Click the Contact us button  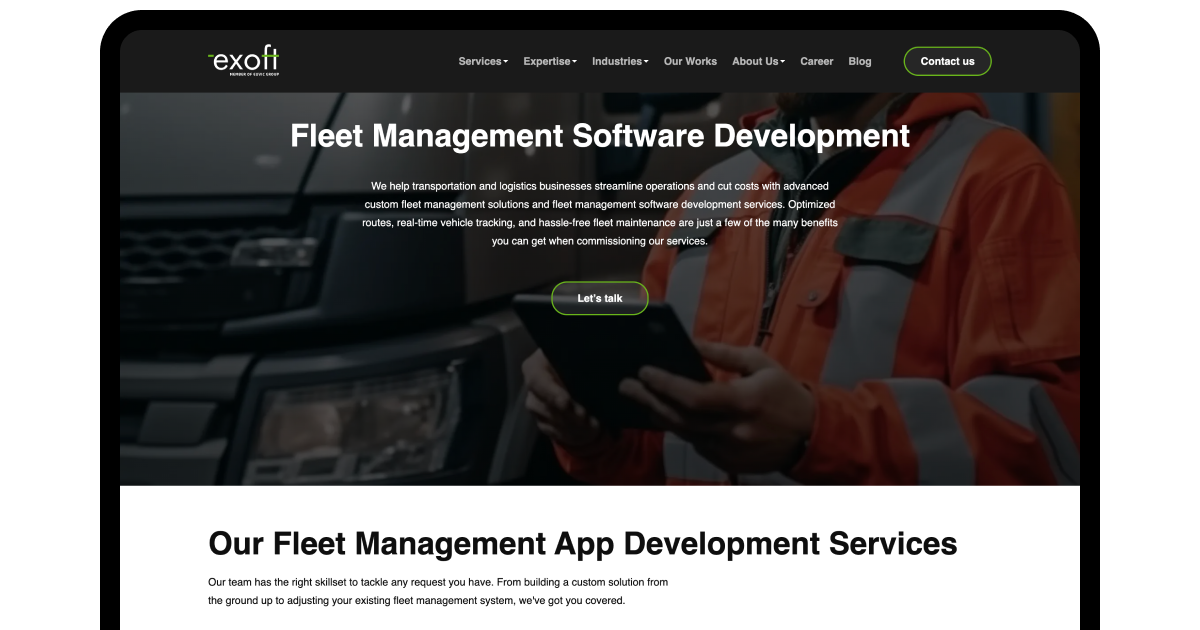947,61
